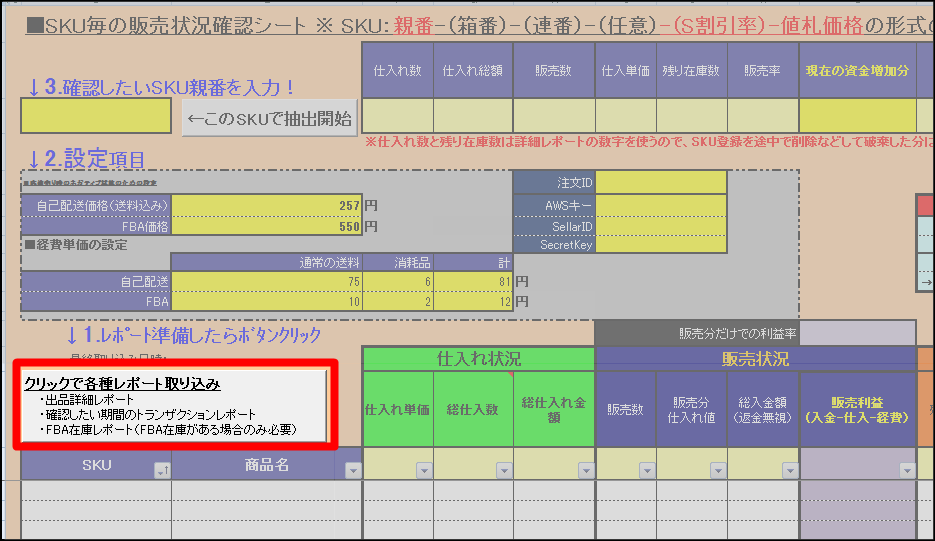Expand the 総仕入数 column filter arrow

(503, 470)
